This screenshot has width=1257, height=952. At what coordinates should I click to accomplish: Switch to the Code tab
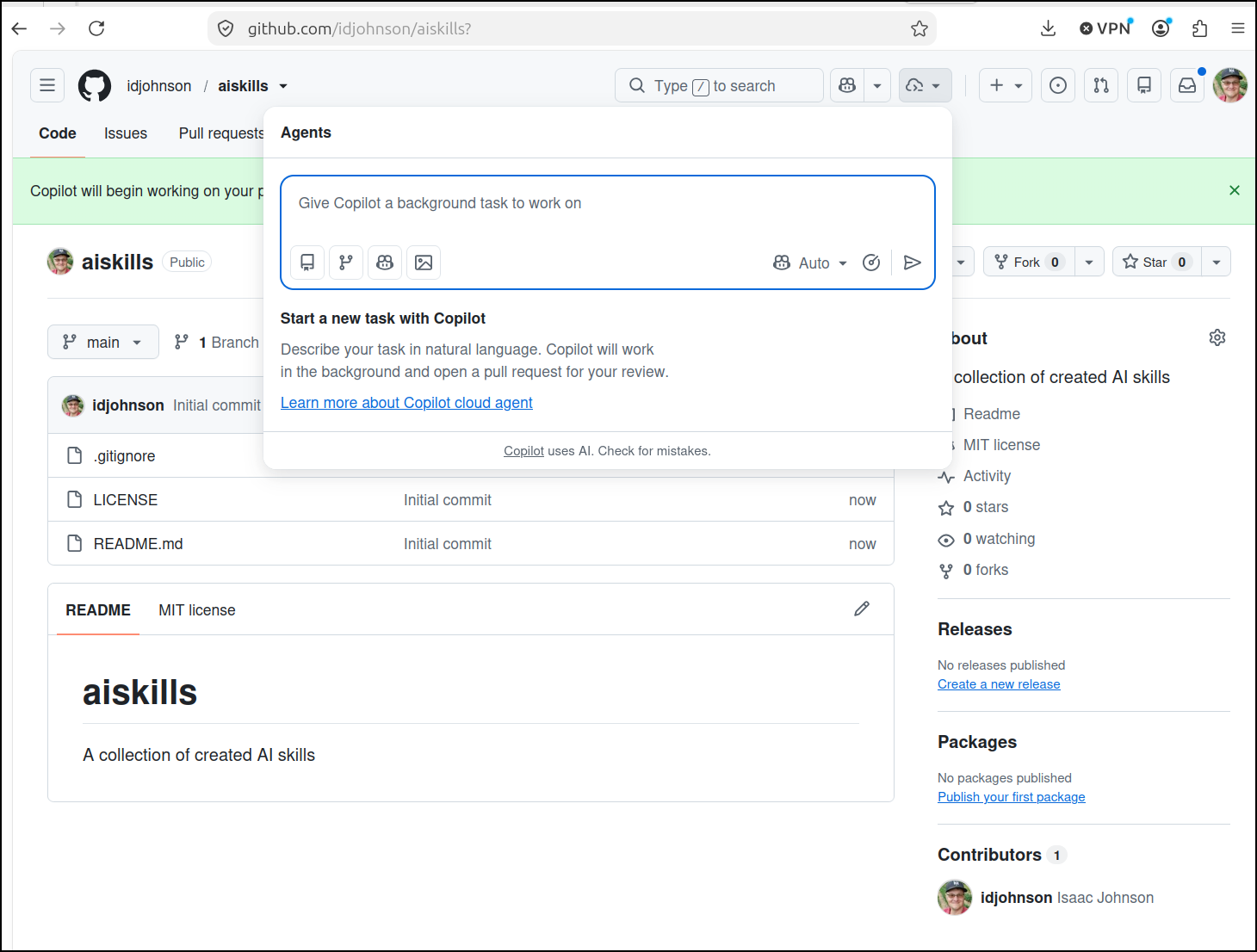tap(58, 133)
